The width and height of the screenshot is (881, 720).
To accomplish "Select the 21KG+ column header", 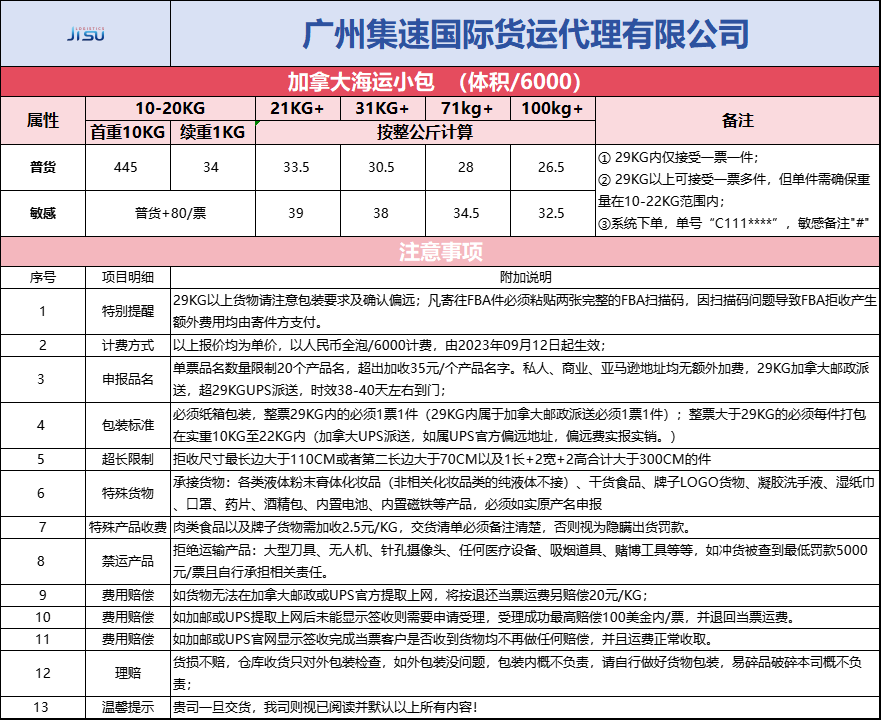I will click(x=298, y=108).
